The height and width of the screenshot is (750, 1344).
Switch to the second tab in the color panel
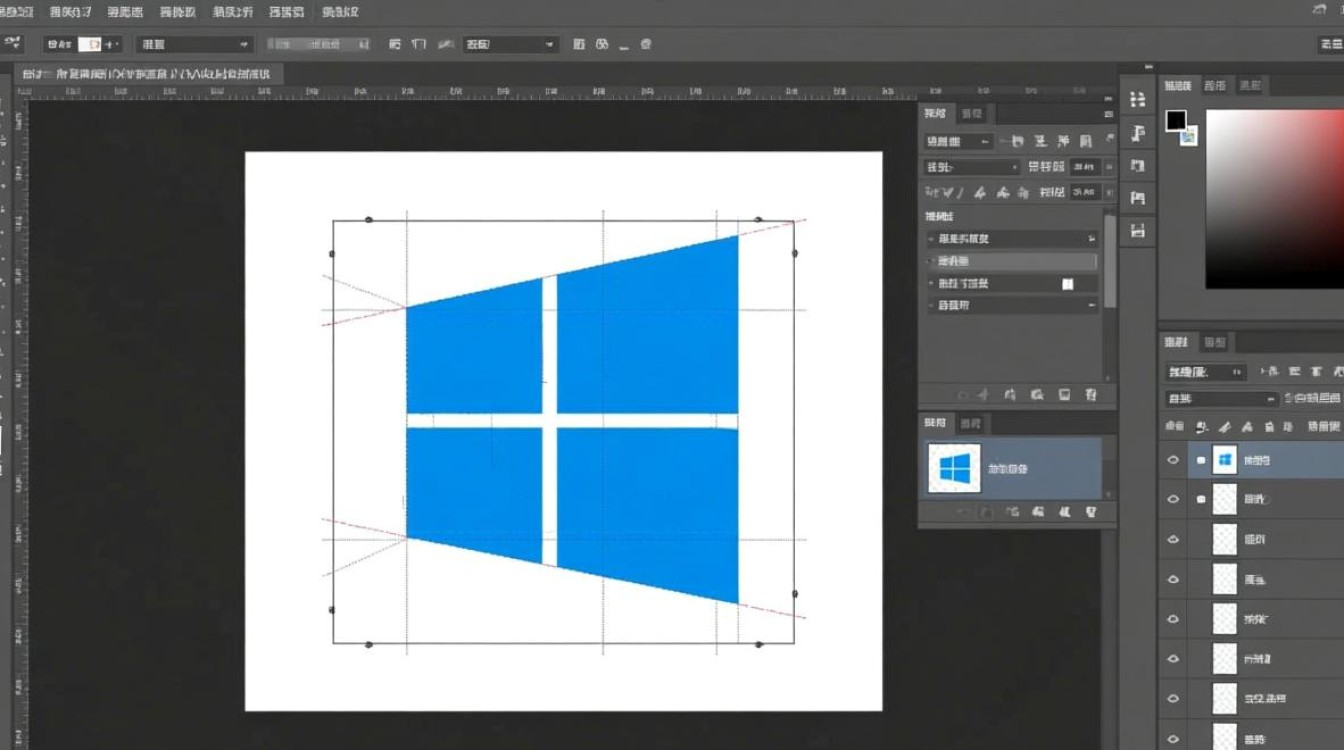click(x=1215, y=86)
